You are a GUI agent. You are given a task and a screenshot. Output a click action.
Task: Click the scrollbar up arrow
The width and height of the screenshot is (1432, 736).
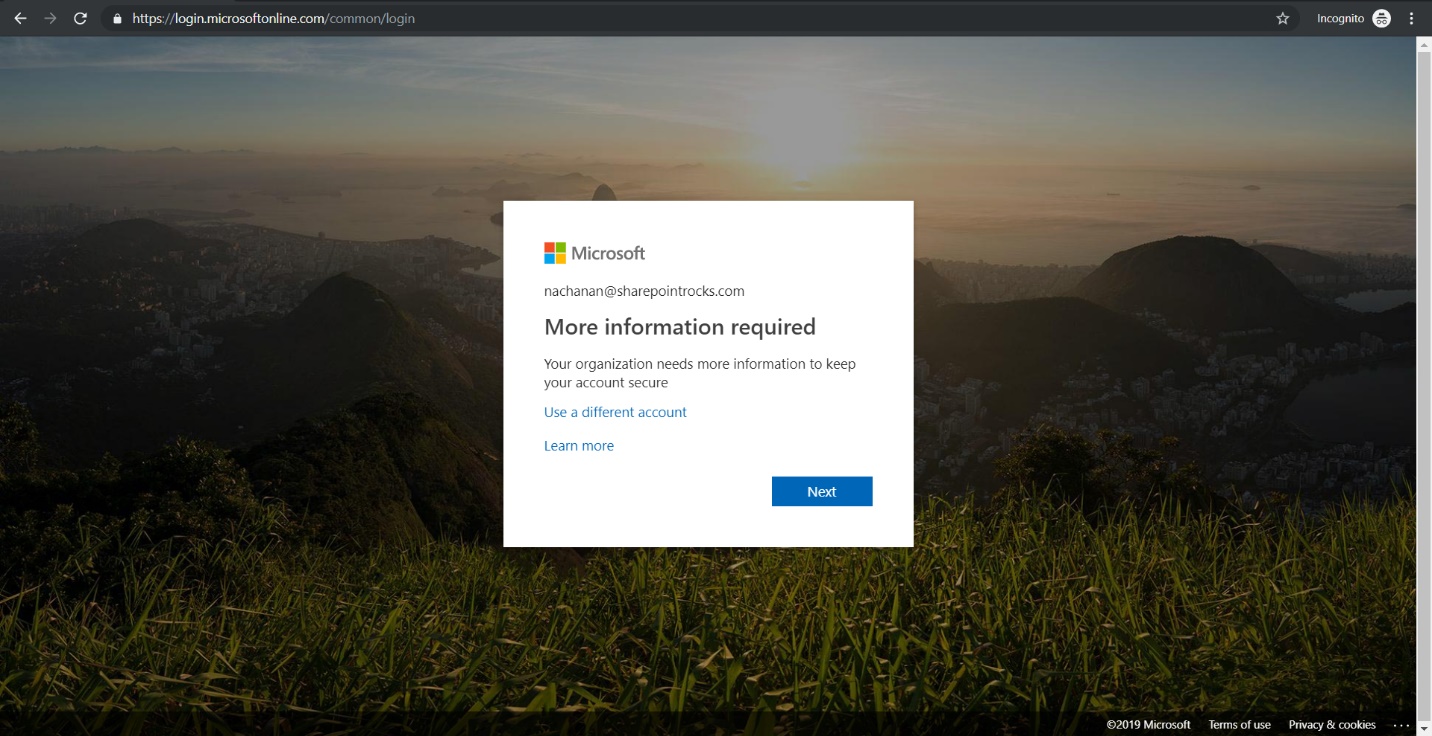coord(1424,45)
